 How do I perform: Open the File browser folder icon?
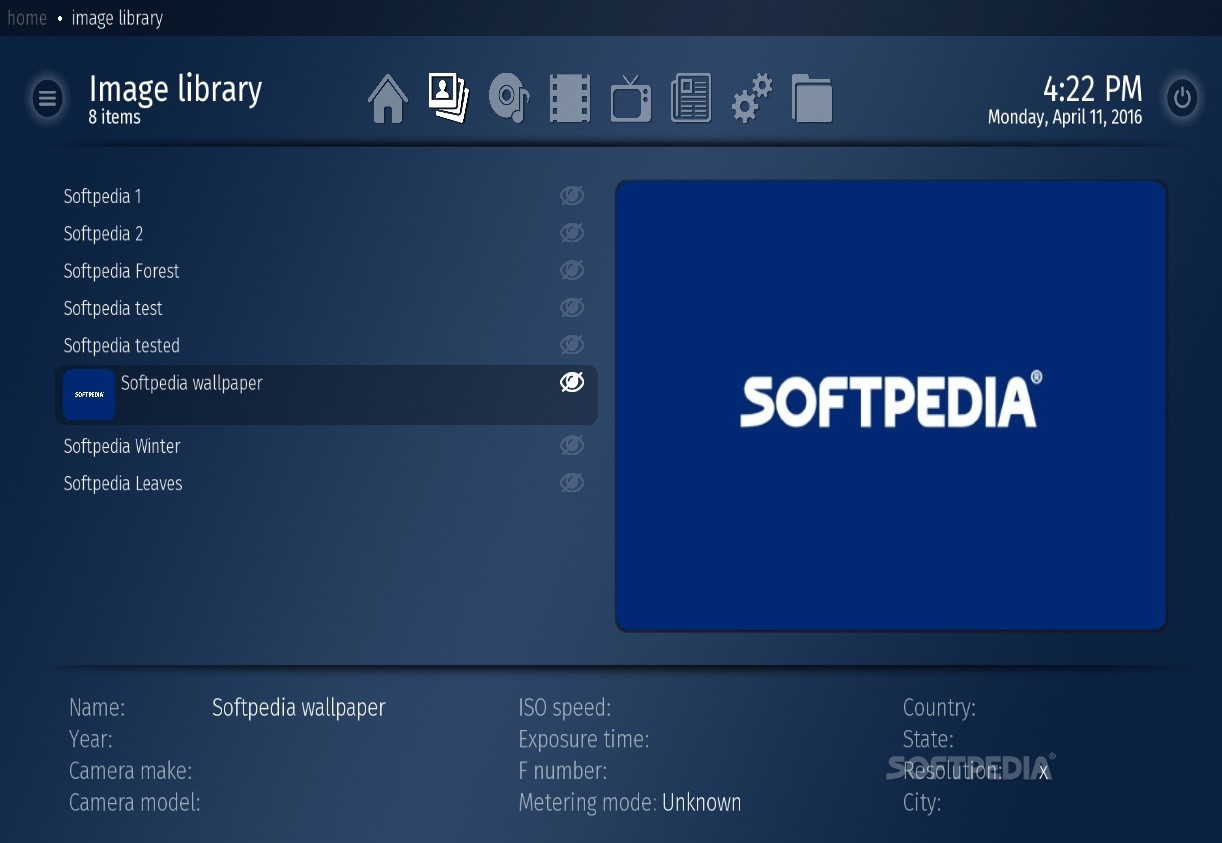[812, 99]
